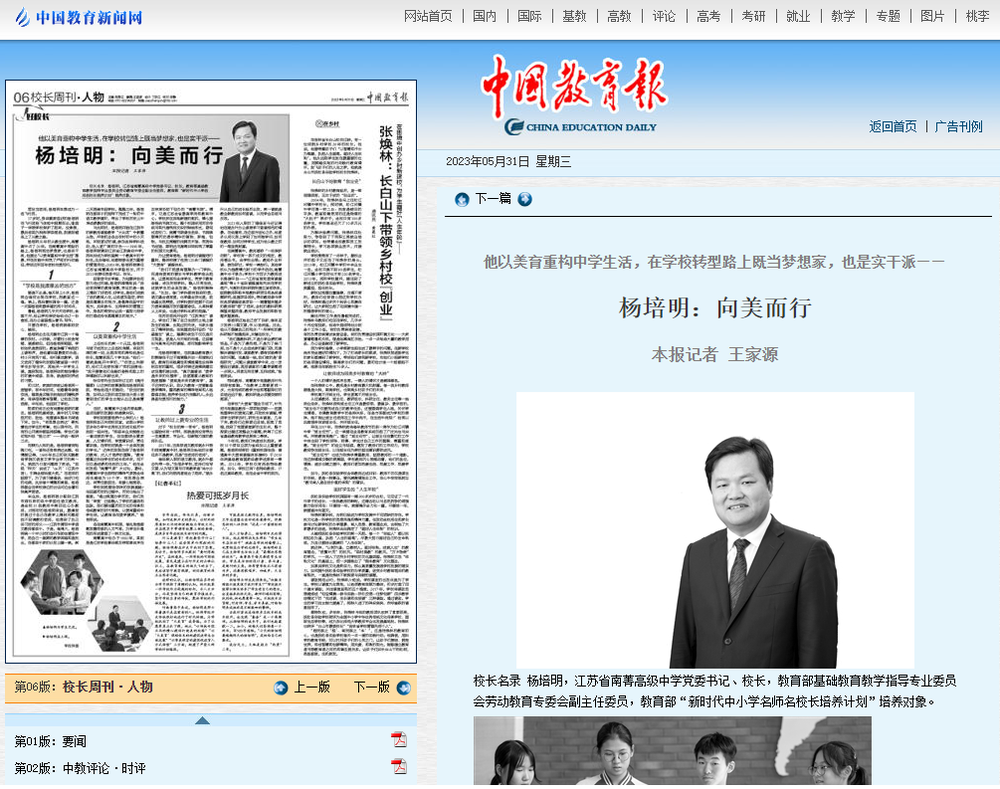Collapse the page list with the up triangle
This screenshot has width=1000, height=789.
pyautogui.click(x=202, y=720)
